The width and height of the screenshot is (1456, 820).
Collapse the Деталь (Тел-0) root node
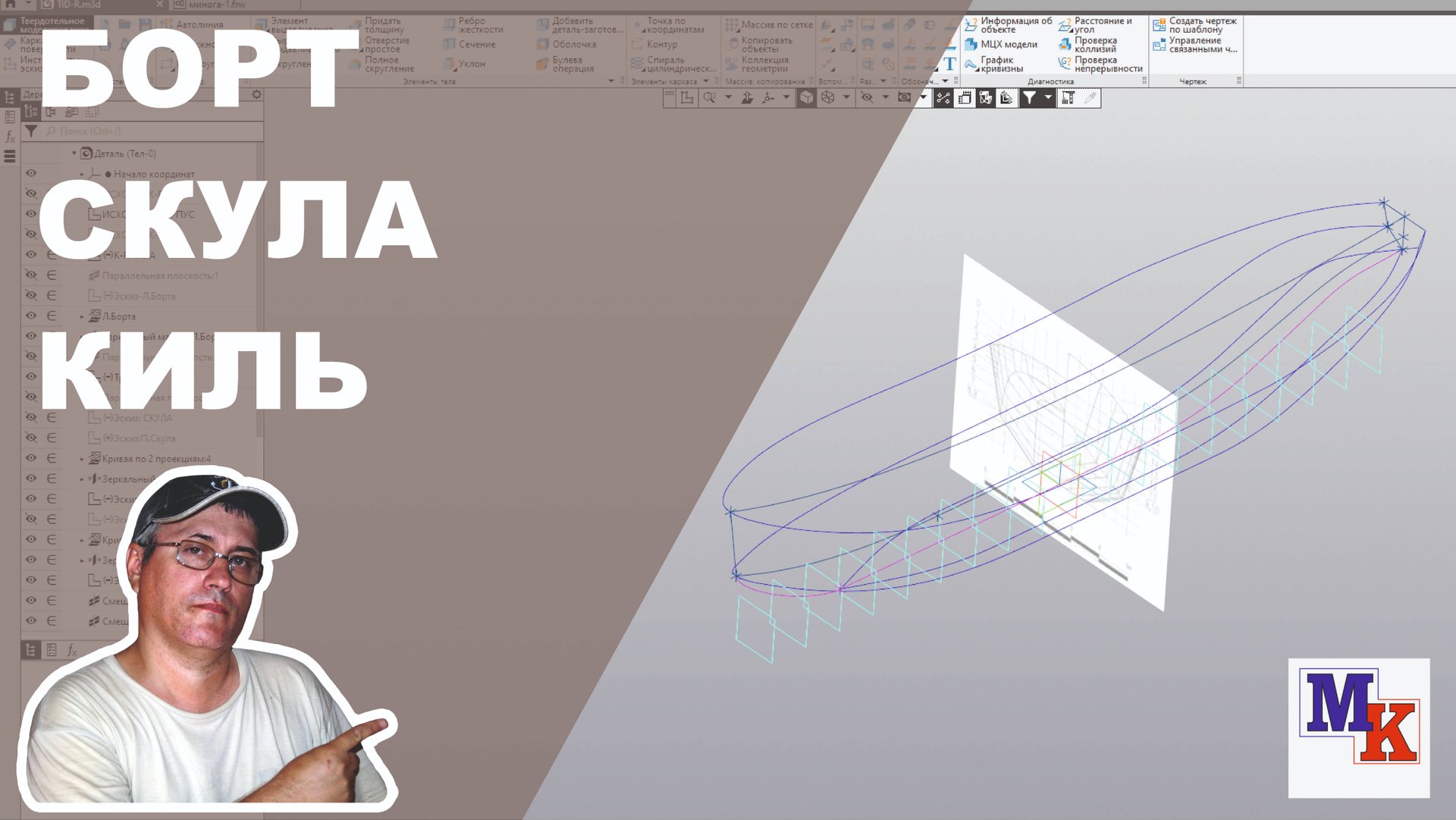point(74,153)
